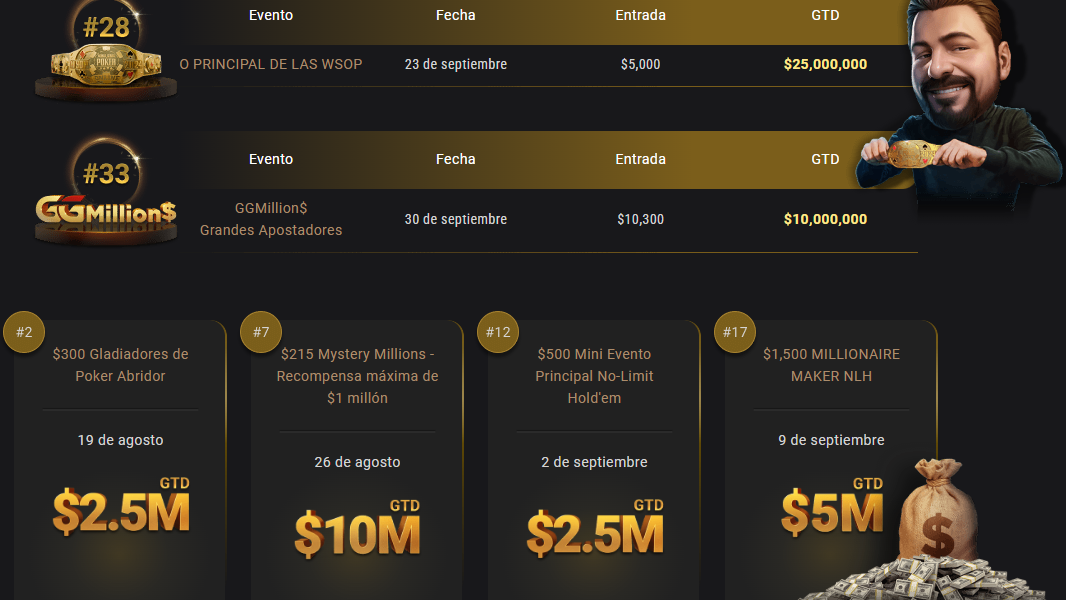Select the #2 event number badge

click(25, 332)
